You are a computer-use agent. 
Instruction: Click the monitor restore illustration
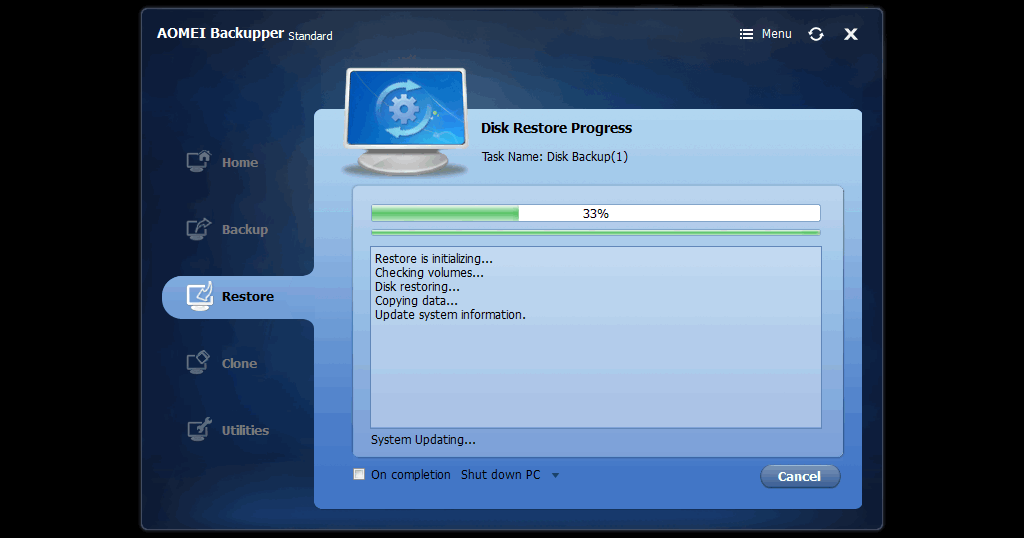point(406,122)
